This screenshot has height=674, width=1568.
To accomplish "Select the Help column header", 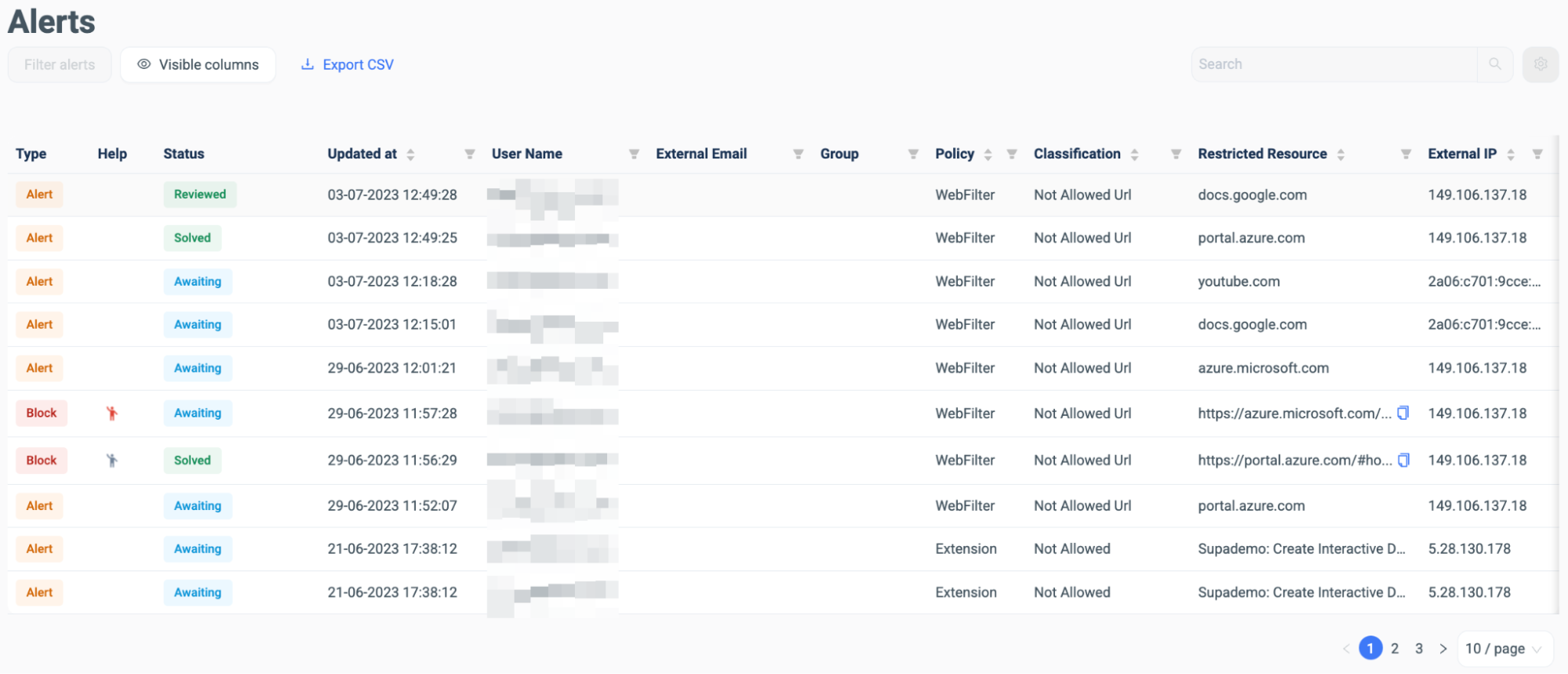I will [112, 154].
